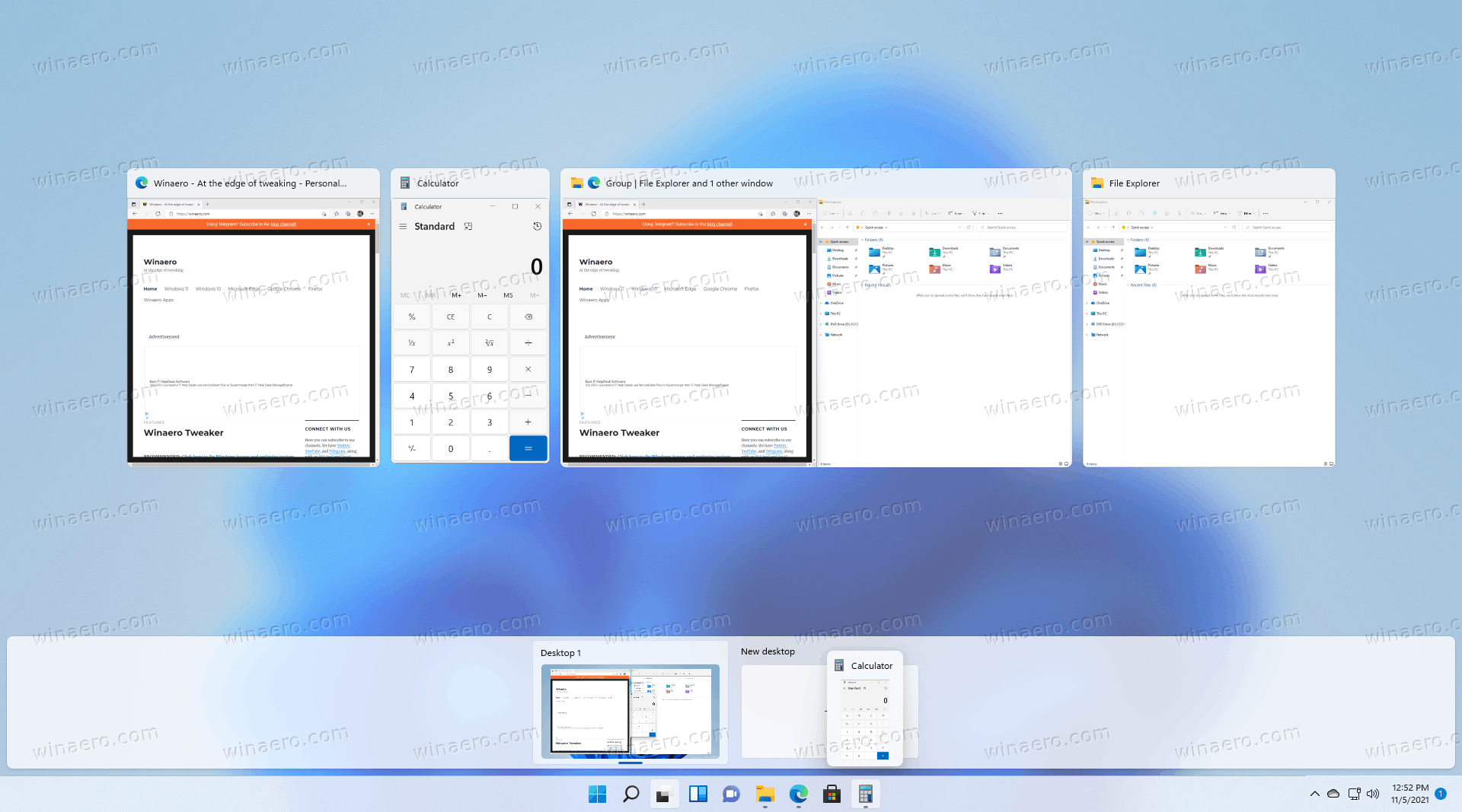Click the Calculator x squared key
The image size is (1462, 812).
click(451, 343)
